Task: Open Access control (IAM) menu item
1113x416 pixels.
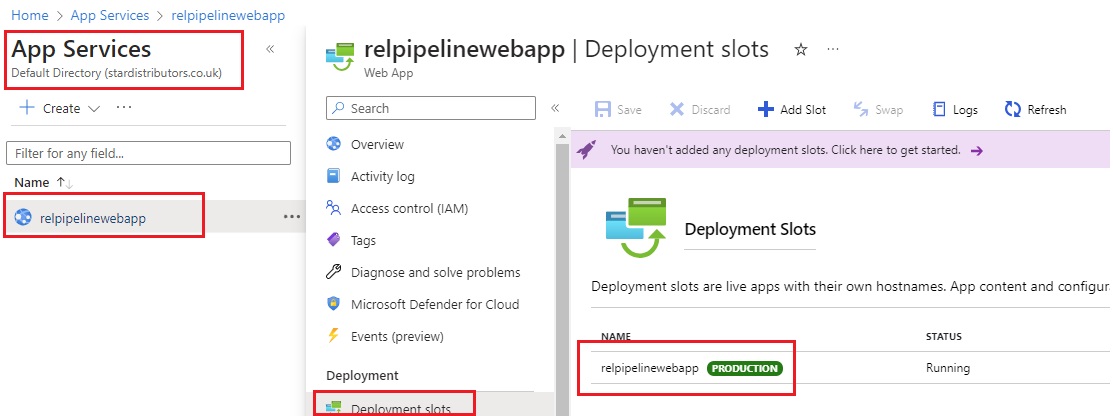Action: pos(410,208)
